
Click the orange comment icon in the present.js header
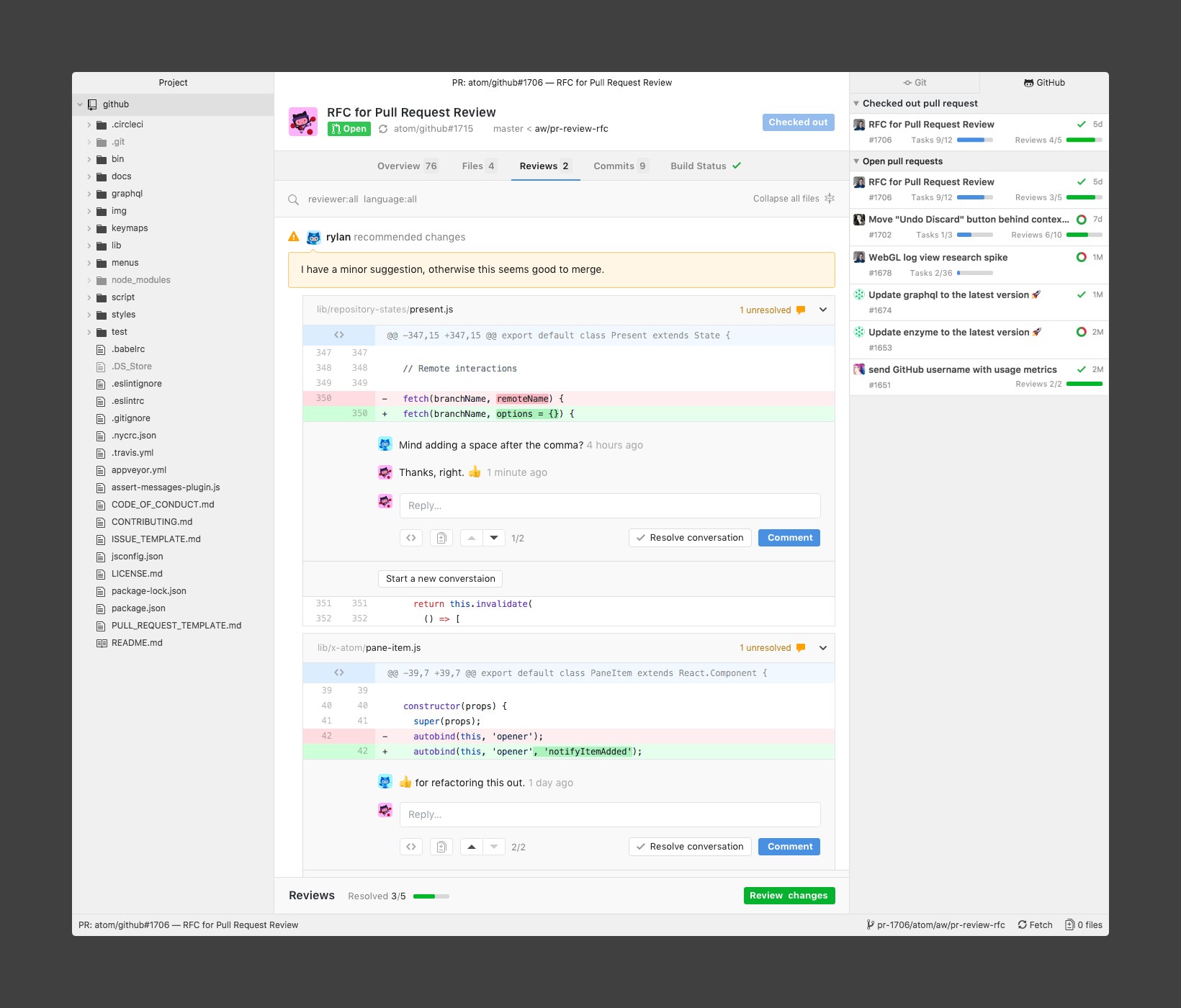(x=801, y=310)
